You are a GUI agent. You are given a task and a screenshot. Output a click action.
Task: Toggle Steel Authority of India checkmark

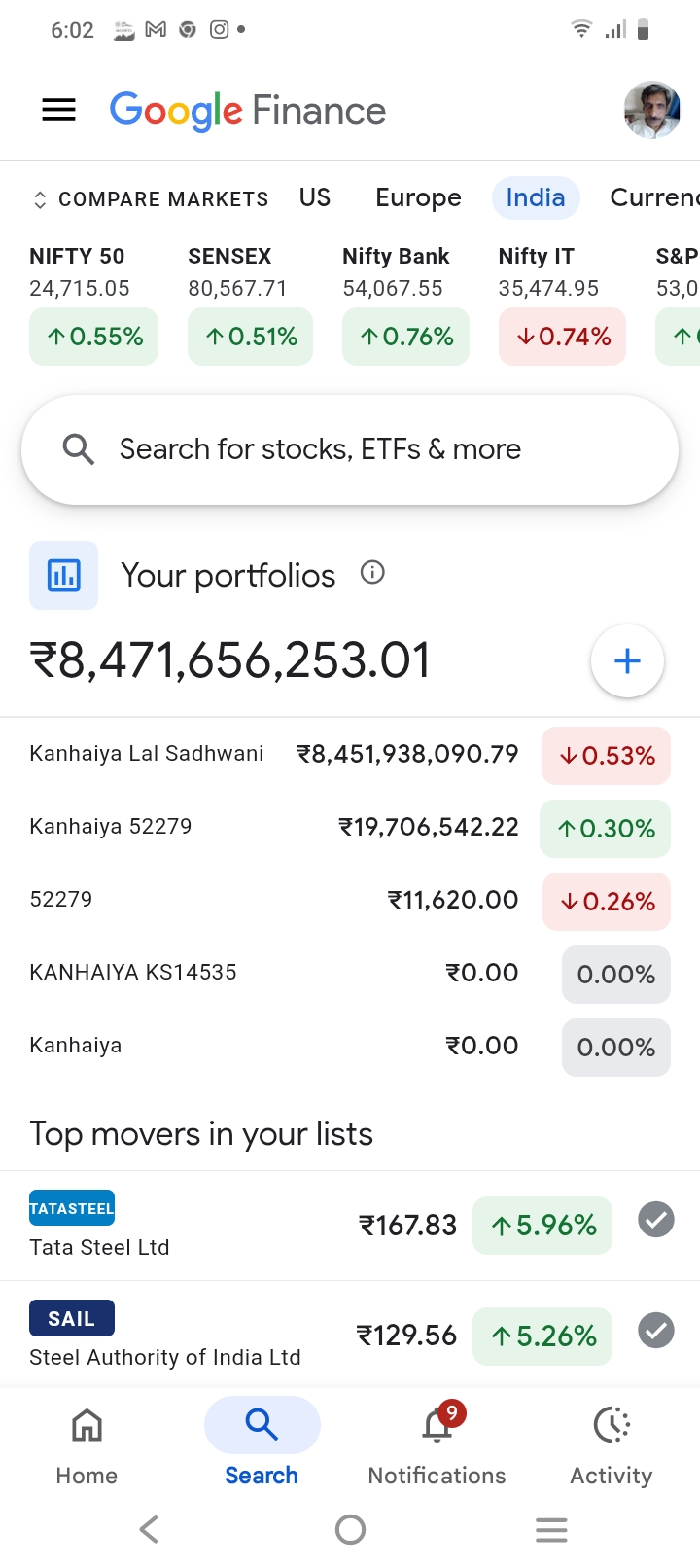click(x=656, y=1331)
